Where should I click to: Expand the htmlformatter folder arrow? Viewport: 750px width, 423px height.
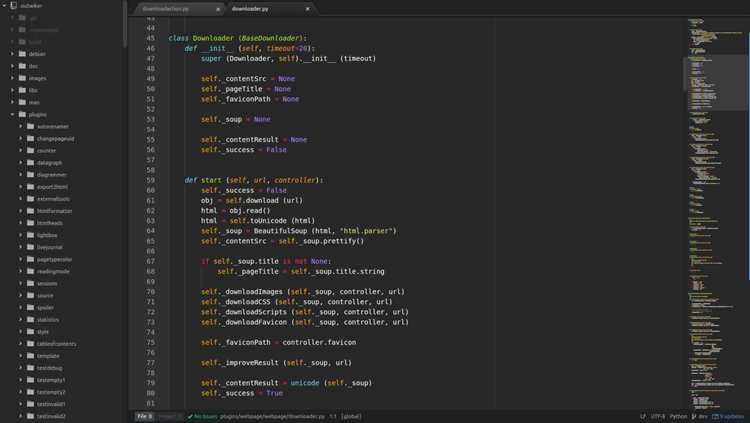tap(21, 211)
